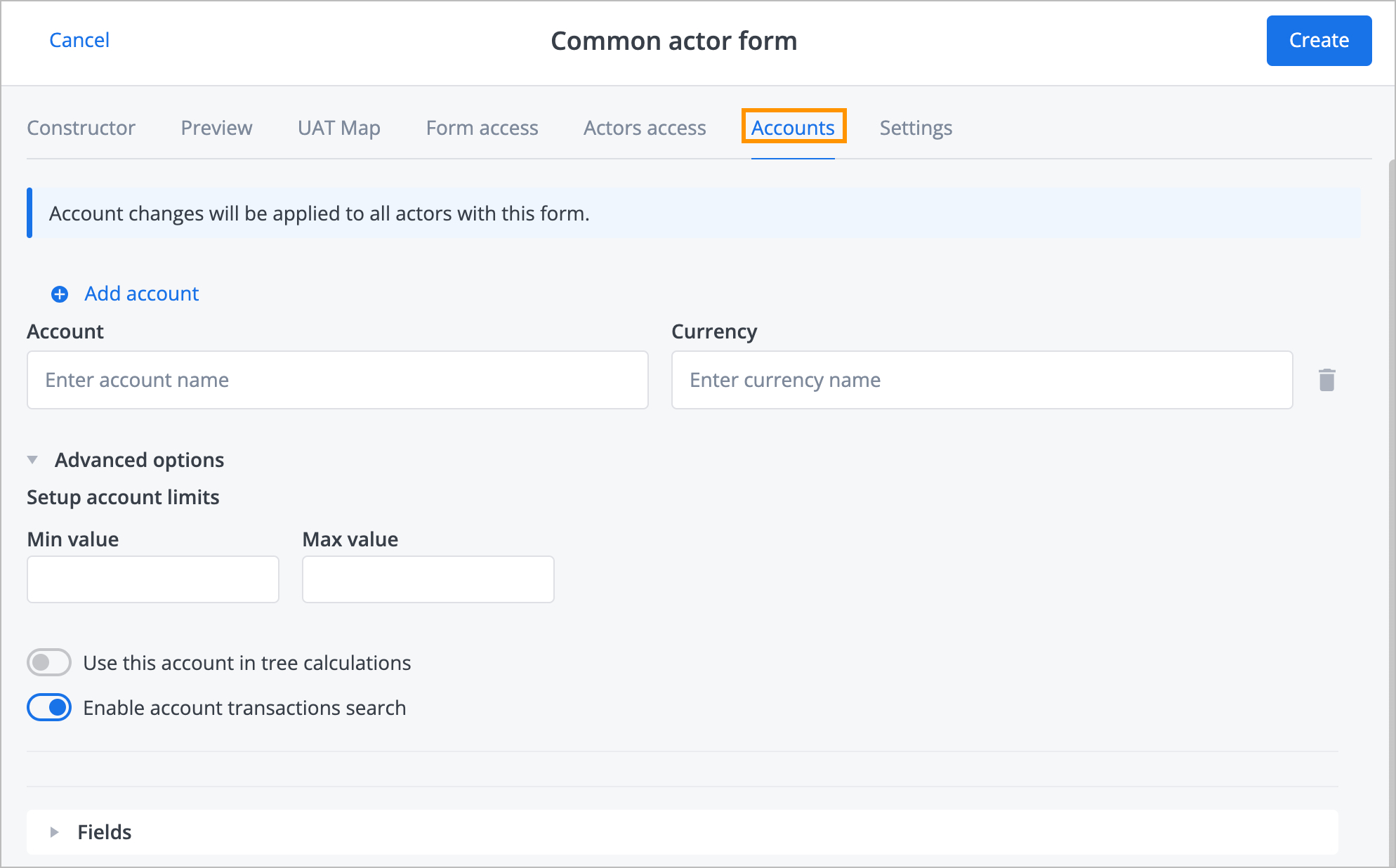Click the delete trash icon for account
This screenshot has width=1396, height=868.
[x=1327, y=381]
